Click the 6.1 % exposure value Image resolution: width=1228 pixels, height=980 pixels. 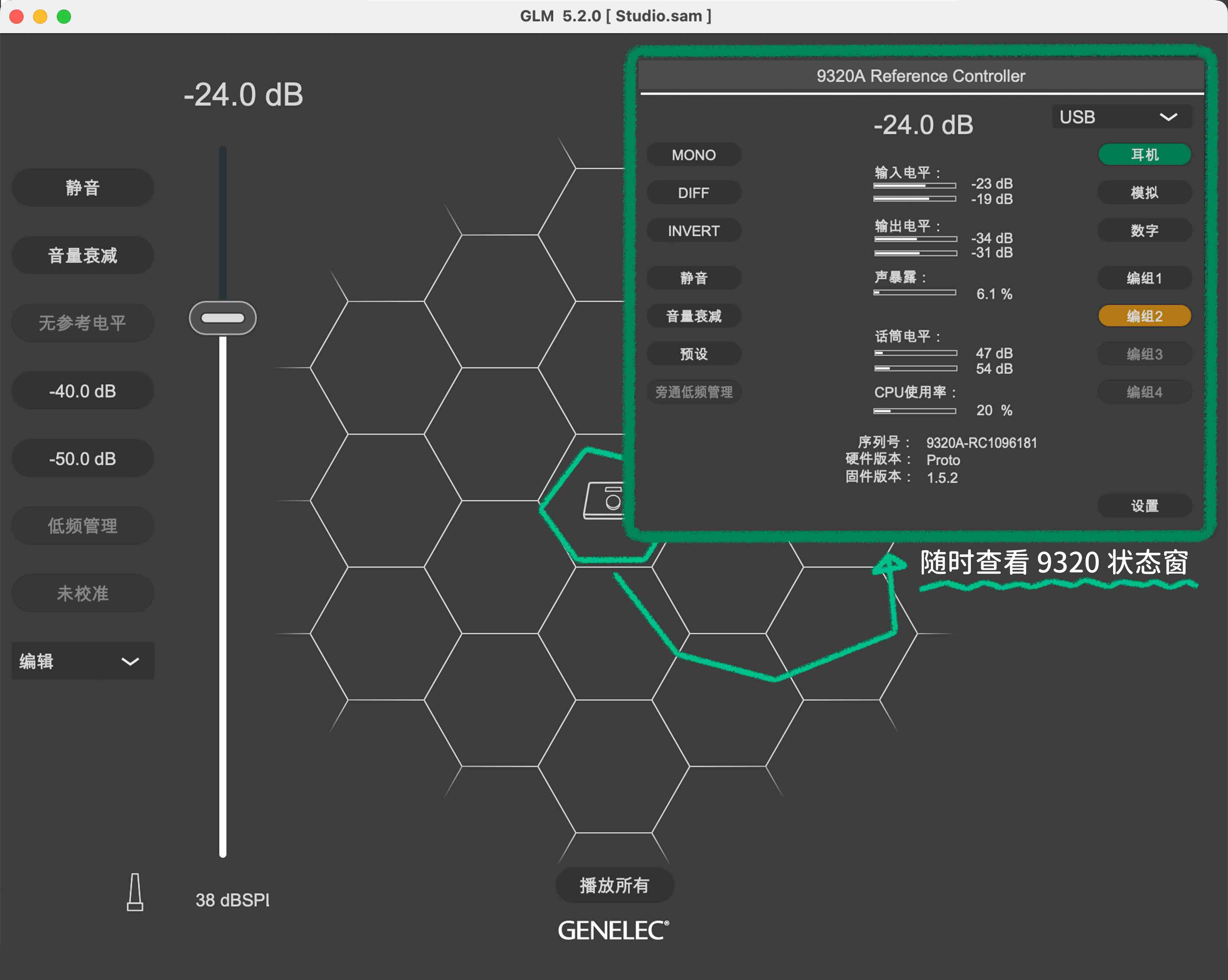click(x=994, y=294)
